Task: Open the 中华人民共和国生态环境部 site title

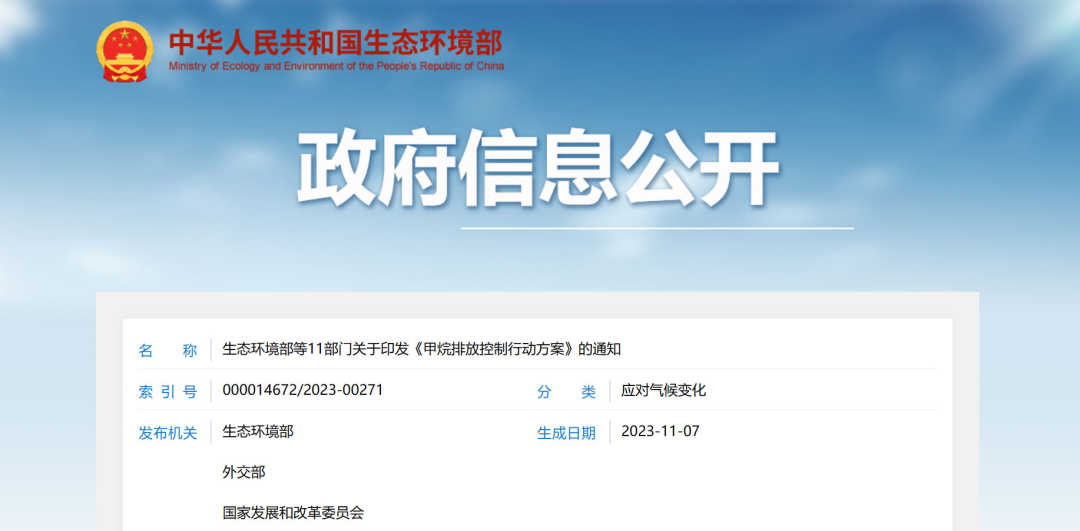Action: point(336,43)
